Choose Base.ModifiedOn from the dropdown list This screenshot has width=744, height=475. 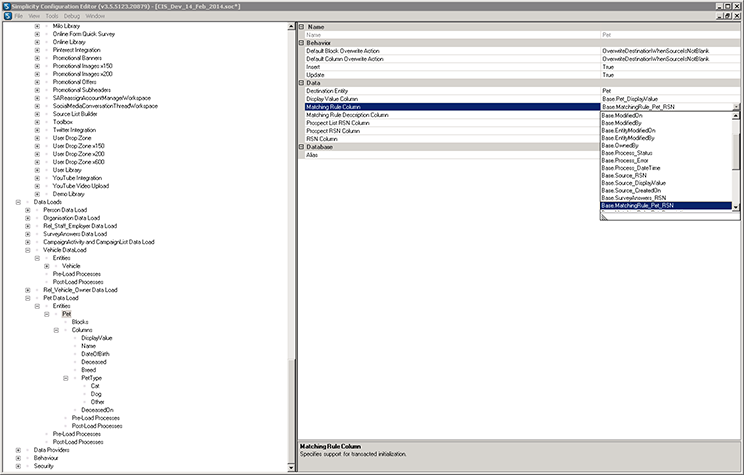coord(666,115)
